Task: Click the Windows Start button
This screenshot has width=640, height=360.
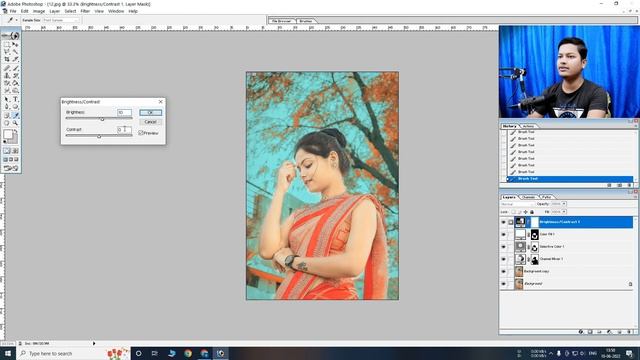Action: click(x=8, y=353)
